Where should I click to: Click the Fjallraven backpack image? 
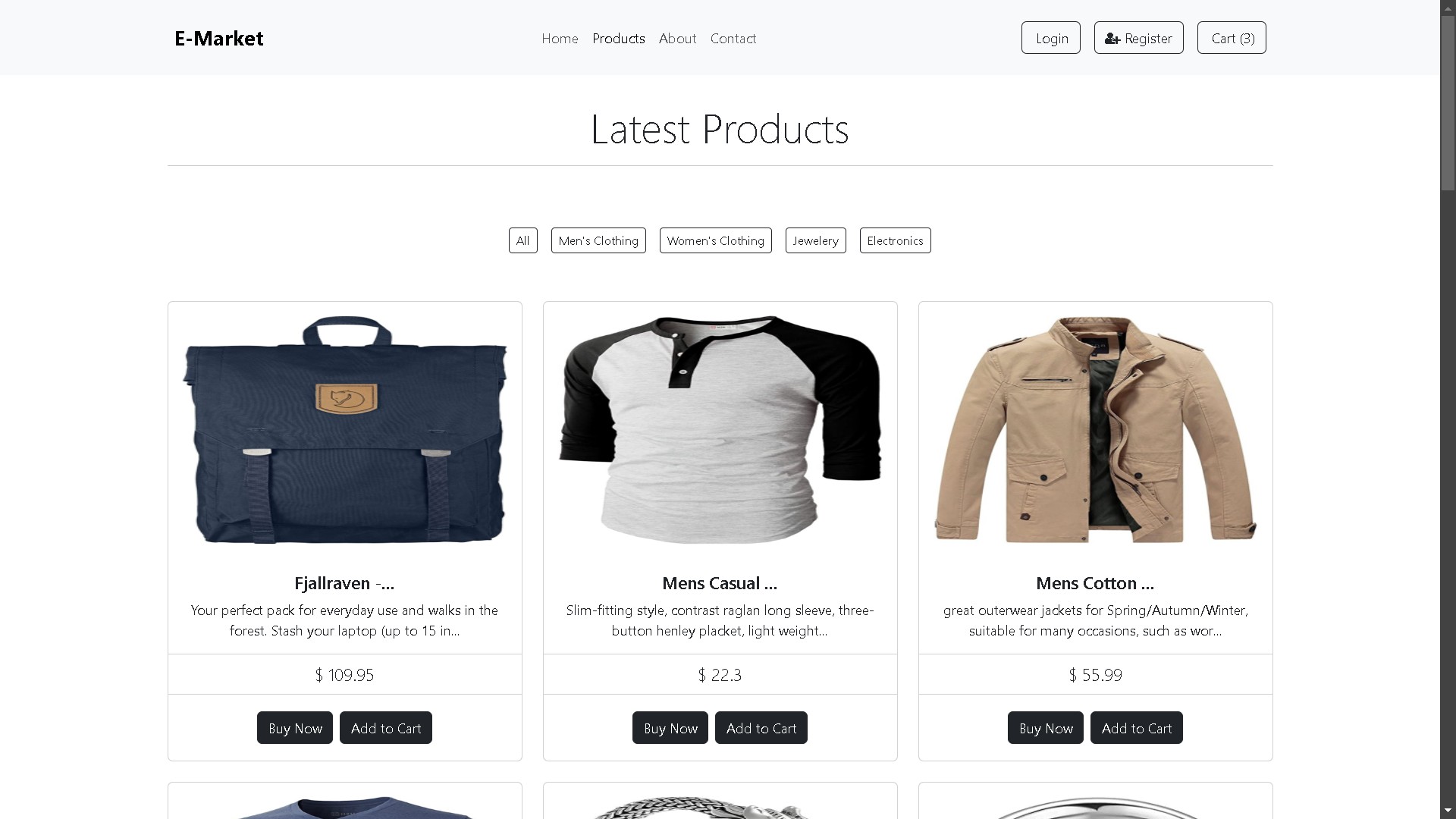(x=344, y=429)
